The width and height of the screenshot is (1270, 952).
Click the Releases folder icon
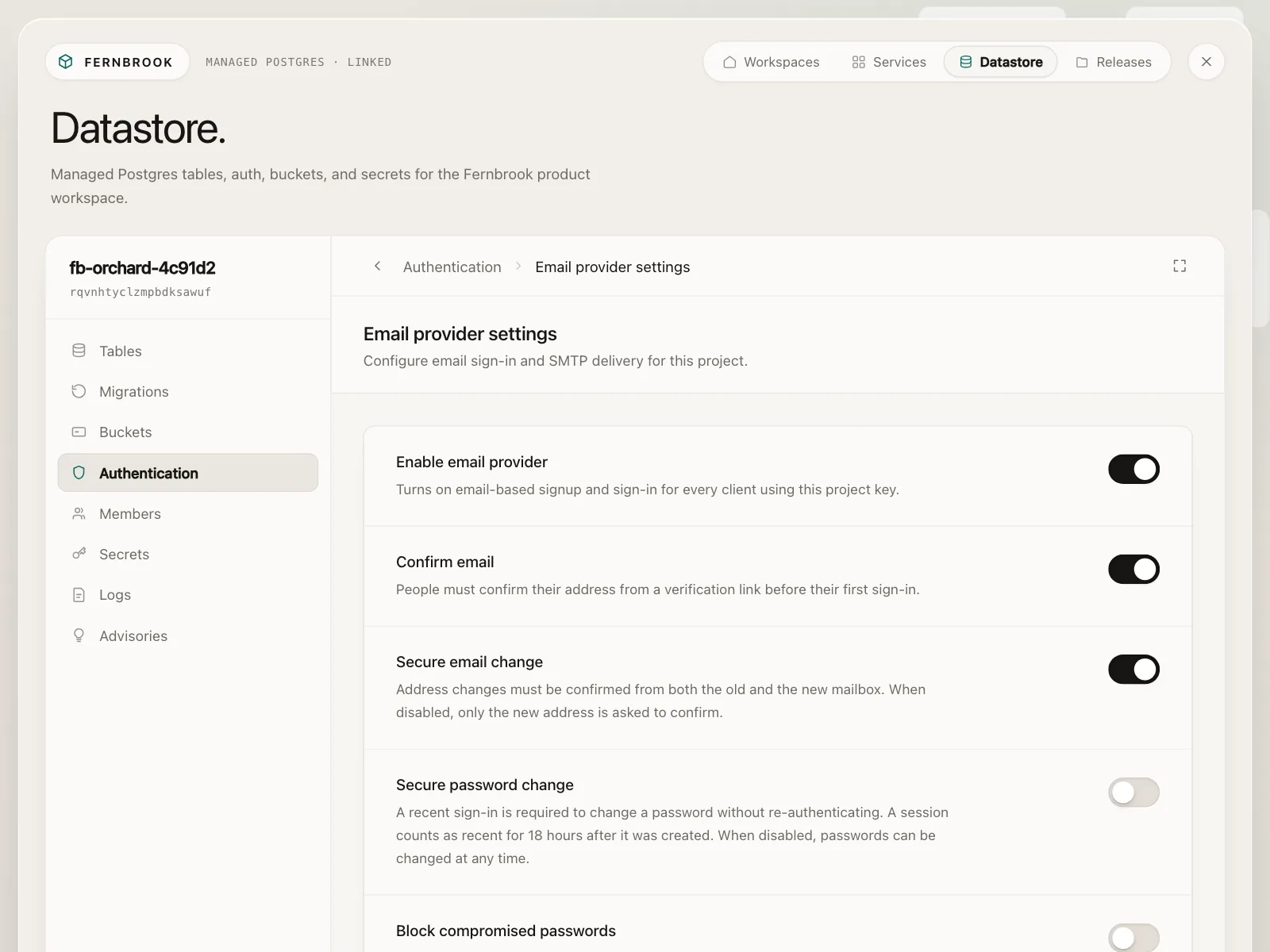tap(1082, 62)
